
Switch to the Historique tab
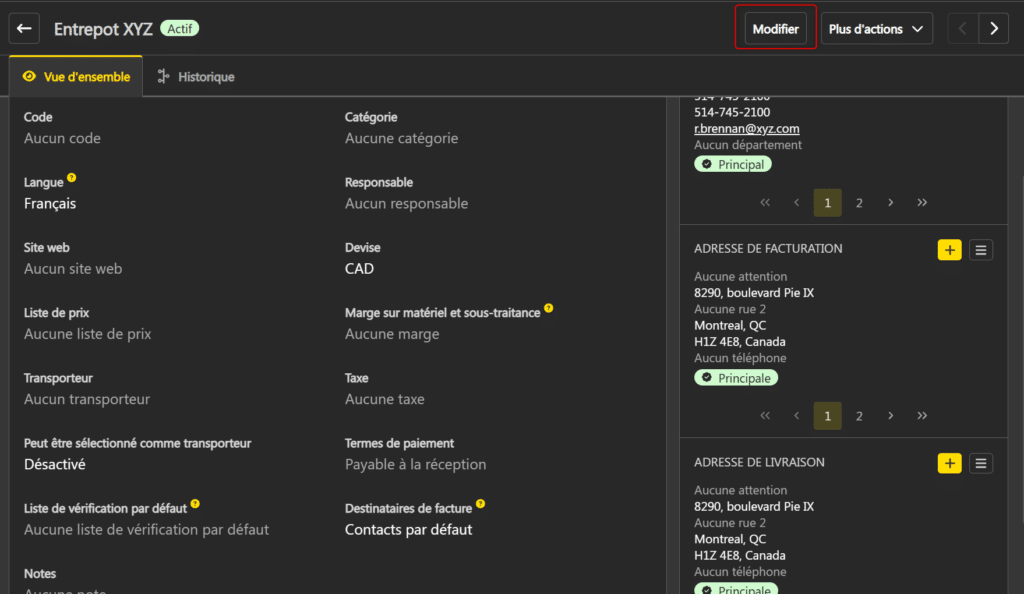click(x=196, y=77)
